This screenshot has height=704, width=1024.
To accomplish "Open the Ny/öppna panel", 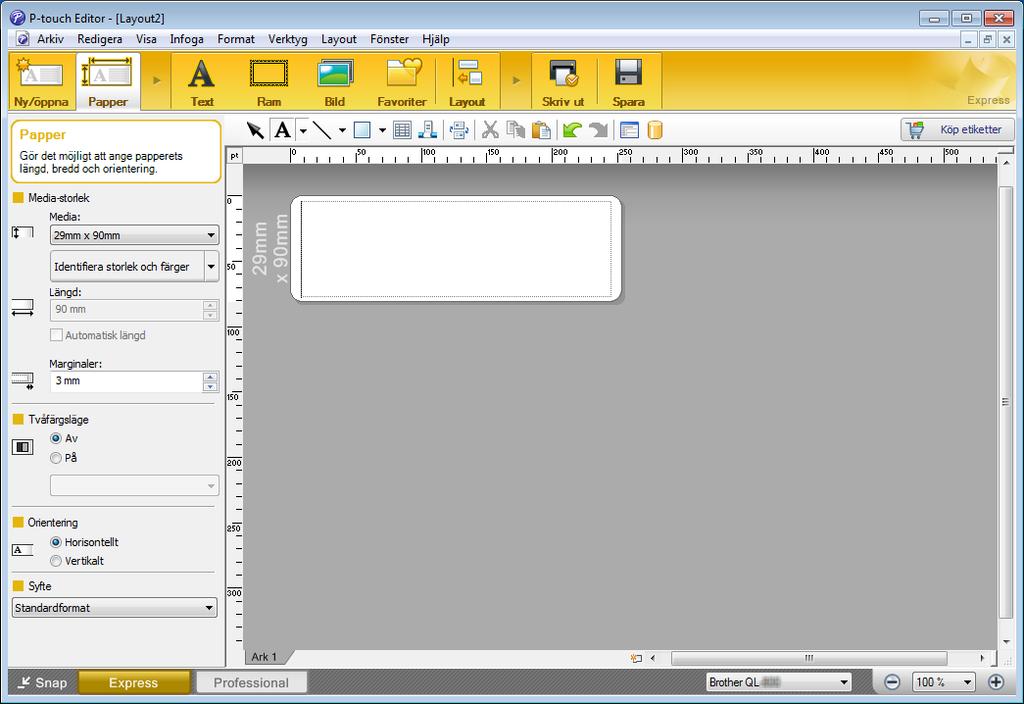I will (41, 81).
